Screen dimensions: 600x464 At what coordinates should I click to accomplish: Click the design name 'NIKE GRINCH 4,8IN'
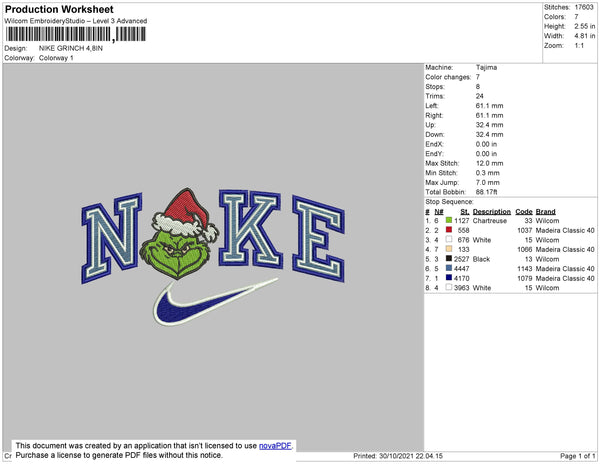pyautogui.click(x=71, y=48)
